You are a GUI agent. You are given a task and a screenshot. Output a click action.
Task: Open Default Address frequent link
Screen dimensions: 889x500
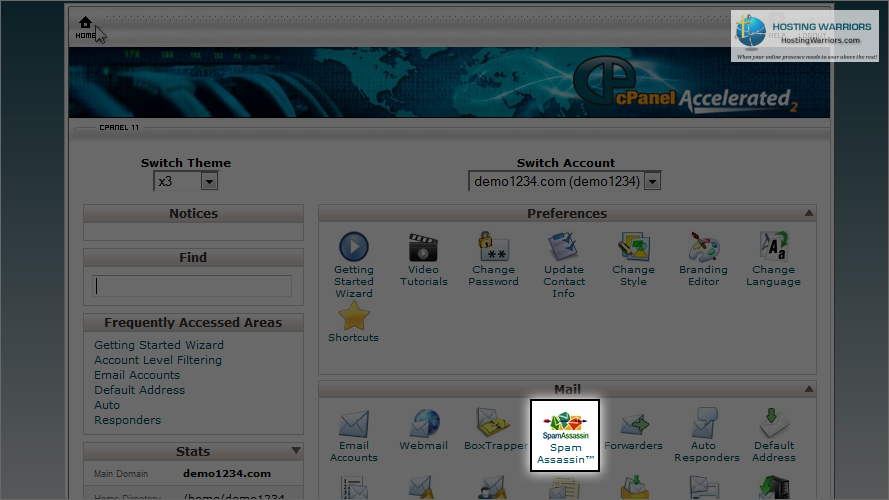pyautogui.click(x=139, y=390)
